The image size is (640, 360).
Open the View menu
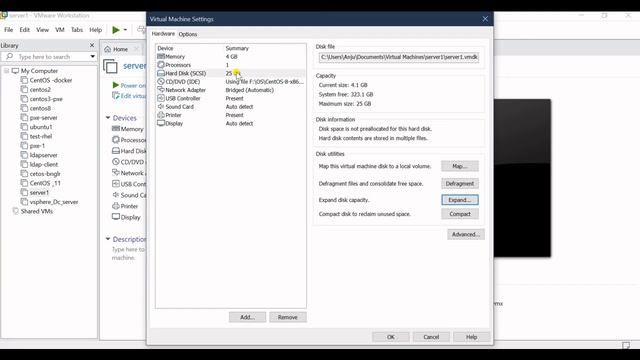(x=42, y=30)
